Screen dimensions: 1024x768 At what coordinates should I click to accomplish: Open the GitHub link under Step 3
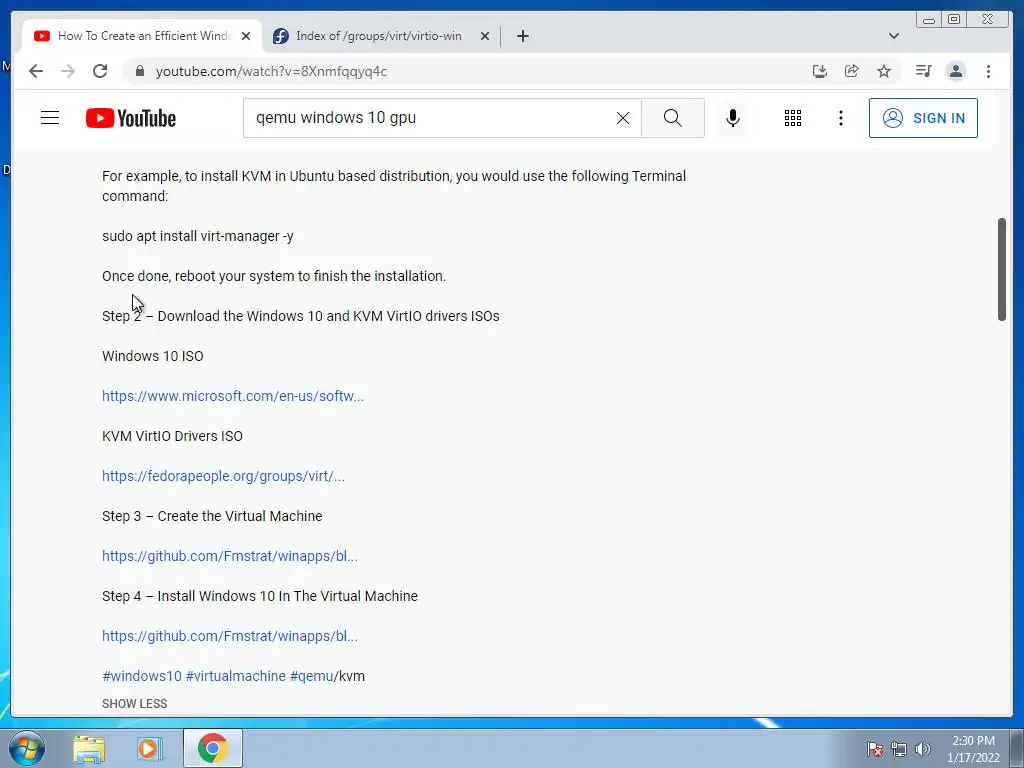(x=230, y=556)
